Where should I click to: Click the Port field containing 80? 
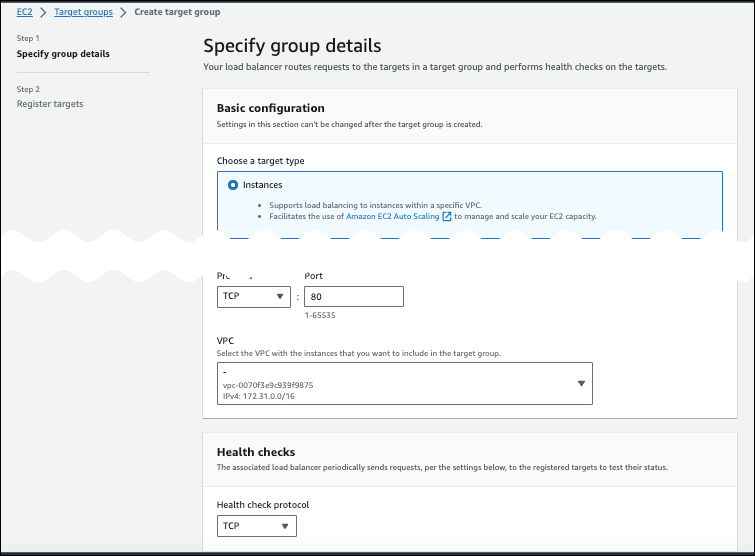353,296
